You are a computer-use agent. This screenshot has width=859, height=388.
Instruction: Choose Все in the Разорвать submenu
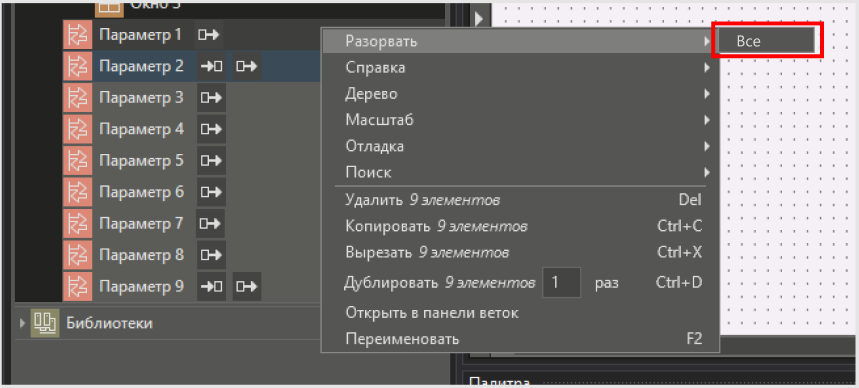(766, 41)
